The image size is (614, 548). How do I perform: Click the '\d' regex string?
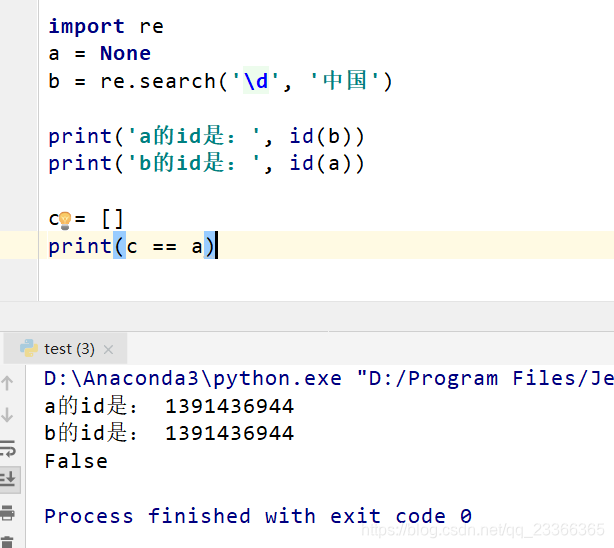pos(256,81)
